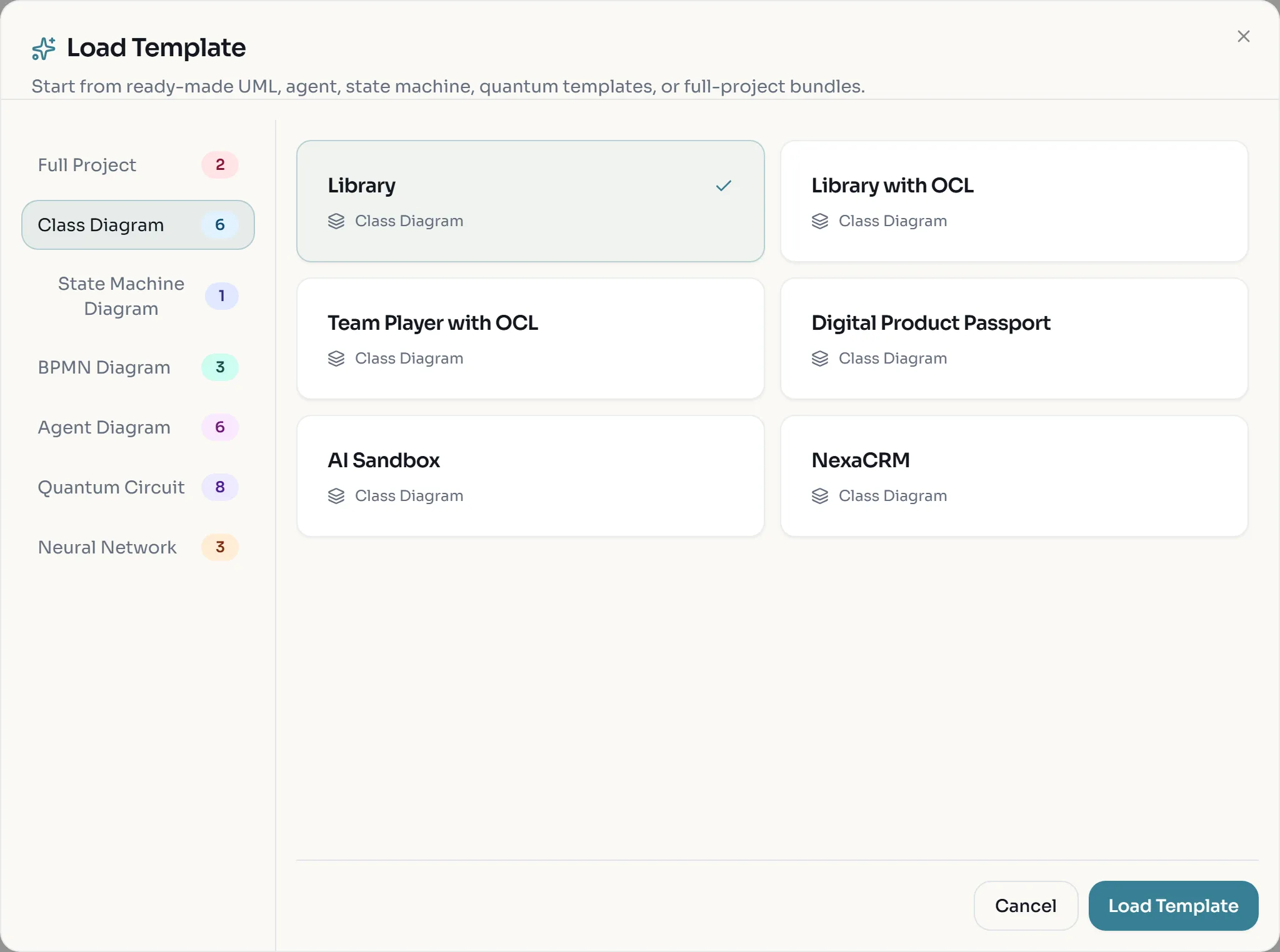Click the layers icon on the AI Sandbox card
The image size is (1280, 952).
[336, 496]
